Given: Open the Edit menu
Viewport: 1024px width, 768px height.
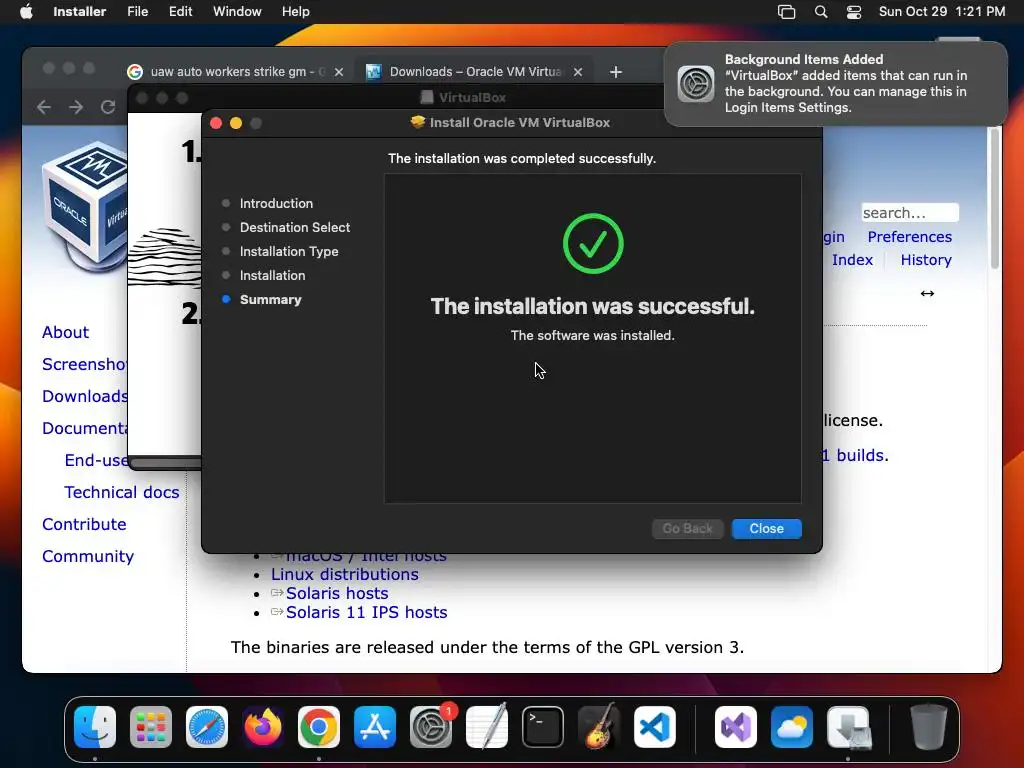Looking at the screenshot, I should [x=180, y=12].
